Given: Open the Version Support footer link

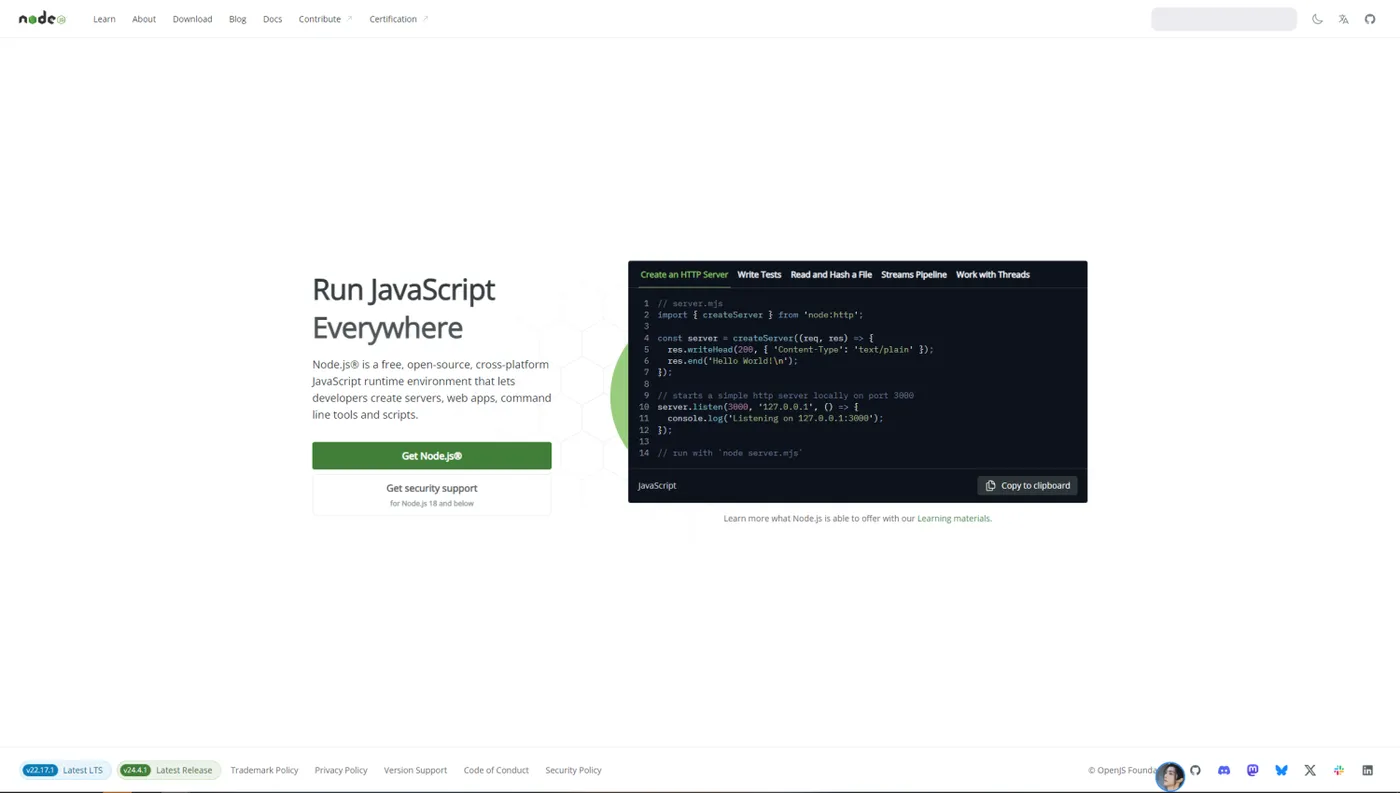Looking at the screenshot, I should [x=415, y=770].
